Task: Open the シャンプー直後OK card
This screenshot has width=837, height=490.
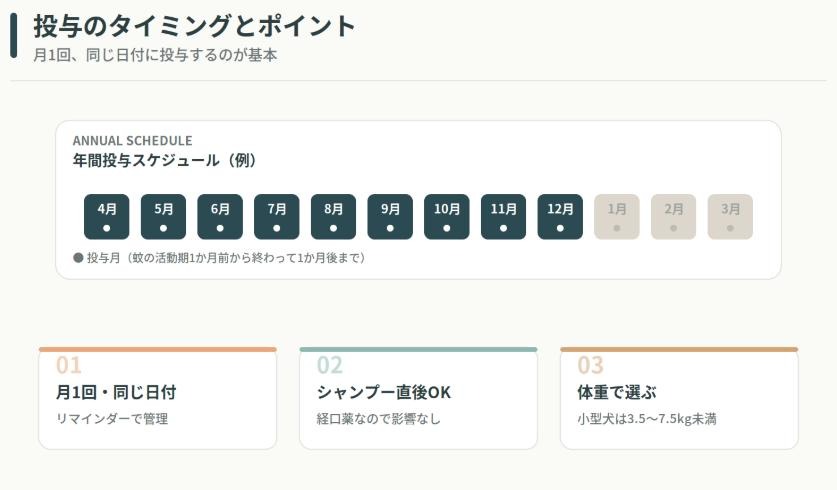Action: [x=418, y=399]
